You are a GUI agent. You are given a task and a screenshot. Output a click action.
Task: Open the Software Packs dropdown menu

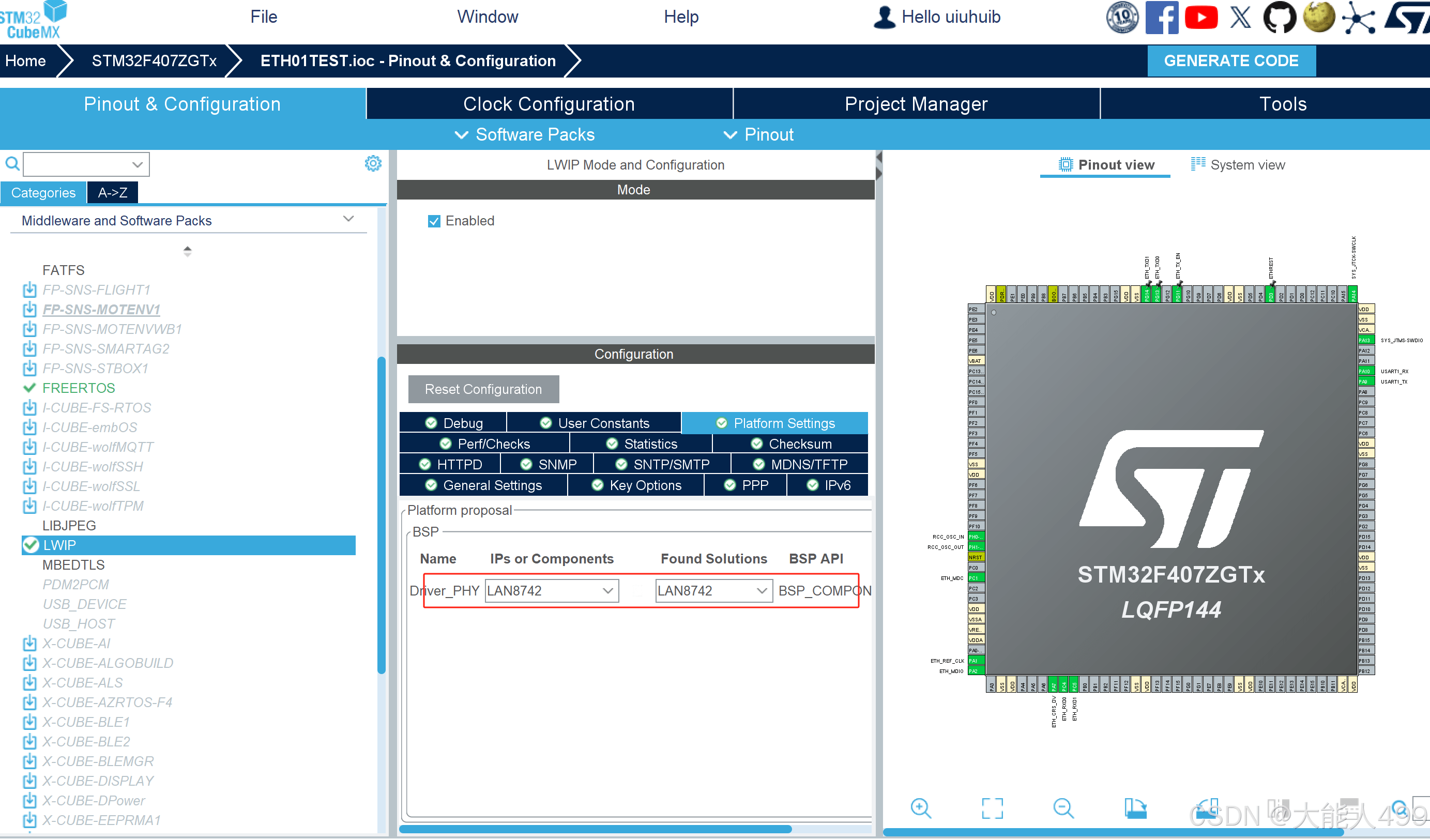[524, 135]
